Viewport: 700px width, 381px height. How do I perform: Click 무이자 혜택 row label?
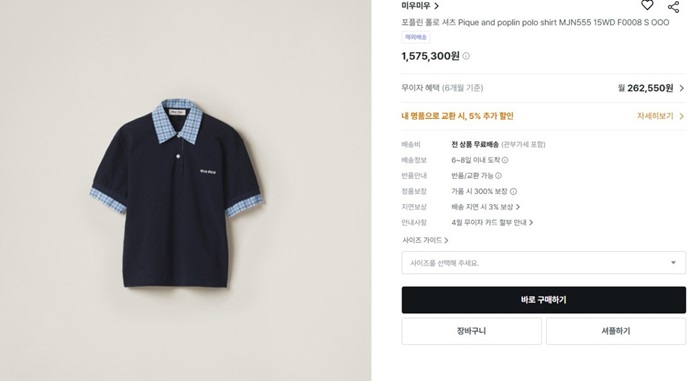(x=442, y=88)
